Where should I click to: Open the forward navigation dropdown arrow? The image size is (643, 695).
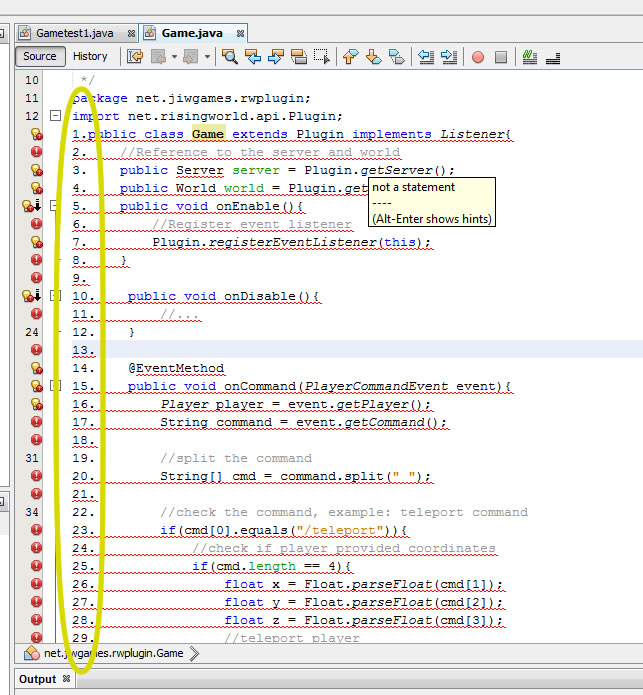click(x=208, y=57)
